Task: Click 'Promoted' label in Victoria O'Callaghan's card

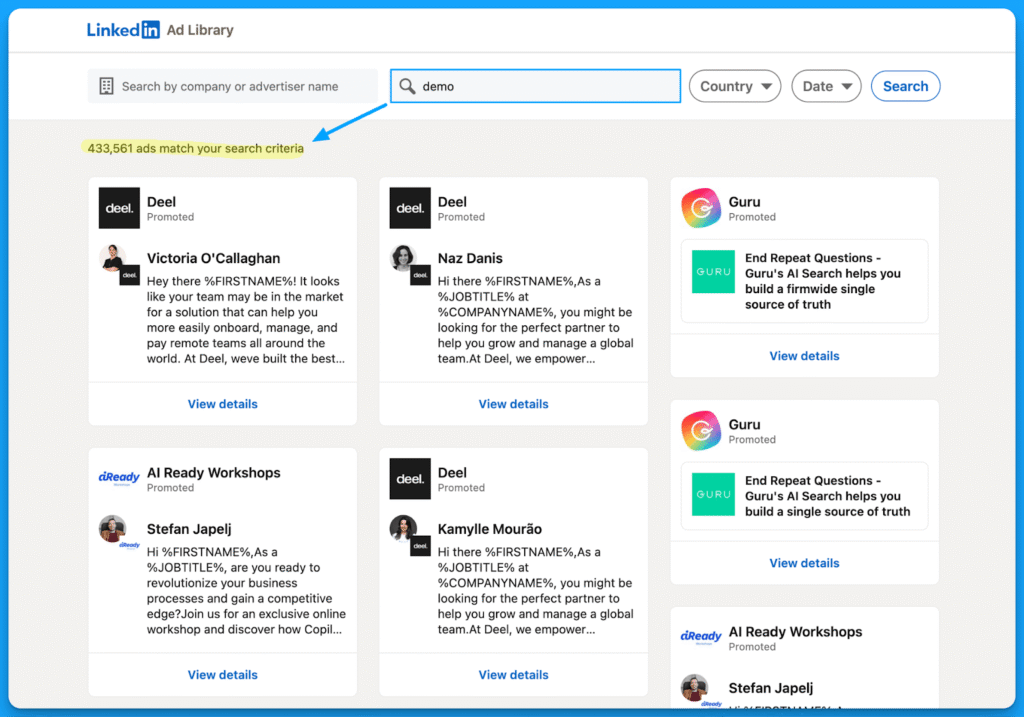Action: click(170, 217)
